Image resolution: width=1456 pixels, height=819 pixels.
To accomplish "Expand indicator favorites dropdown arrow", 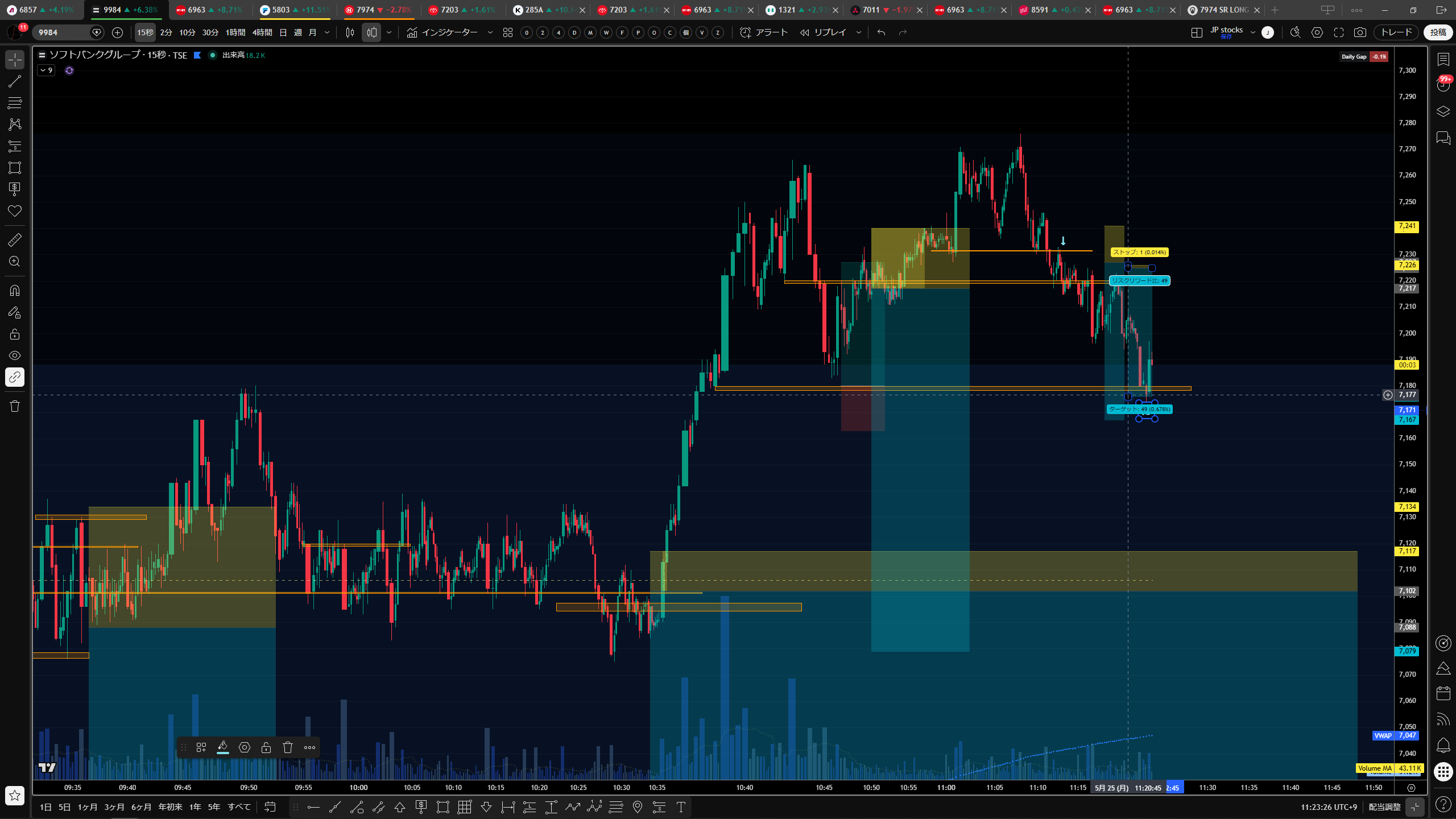I will [490, 32].
